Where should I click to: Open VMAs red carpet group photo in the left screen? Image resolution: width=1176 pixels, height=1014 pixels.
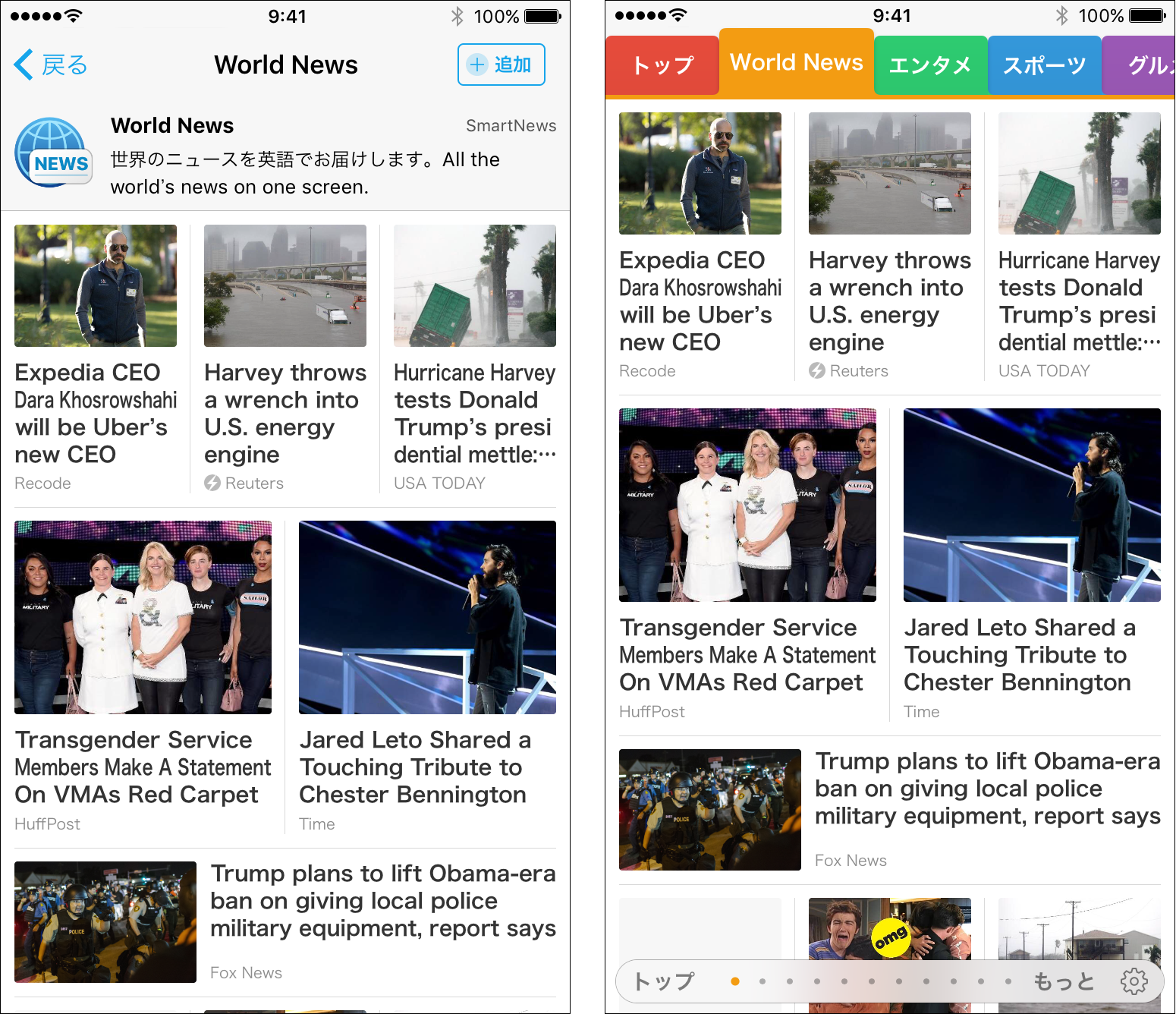click(143, 617)
